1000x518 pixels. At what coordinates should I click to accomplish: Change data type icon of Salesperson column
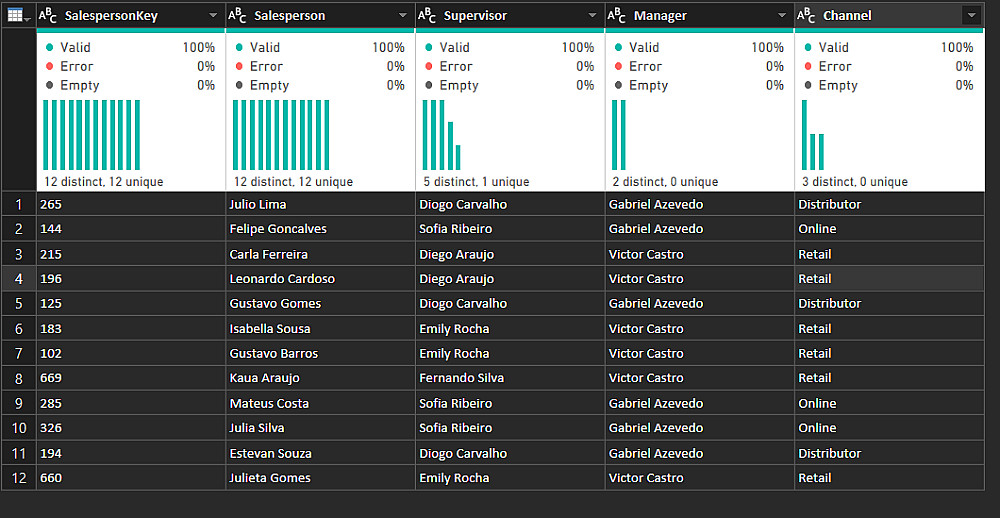pyautogui.click(x=237, y=16)
